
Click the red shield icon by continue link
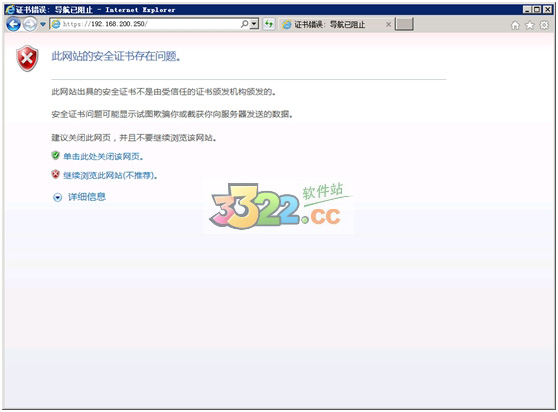(56, 174)
